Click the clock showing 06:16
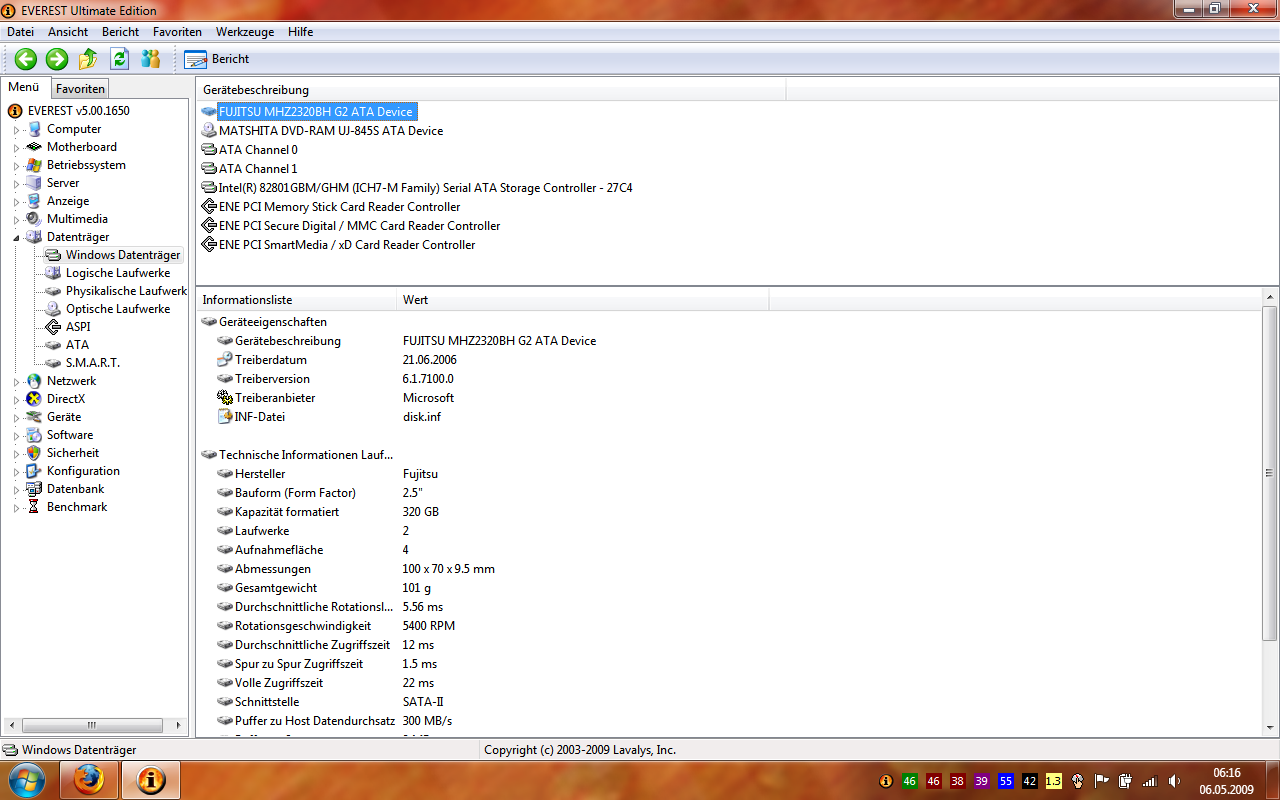1280x800 pixels. pyautogui.click(x=1226, y=773)
